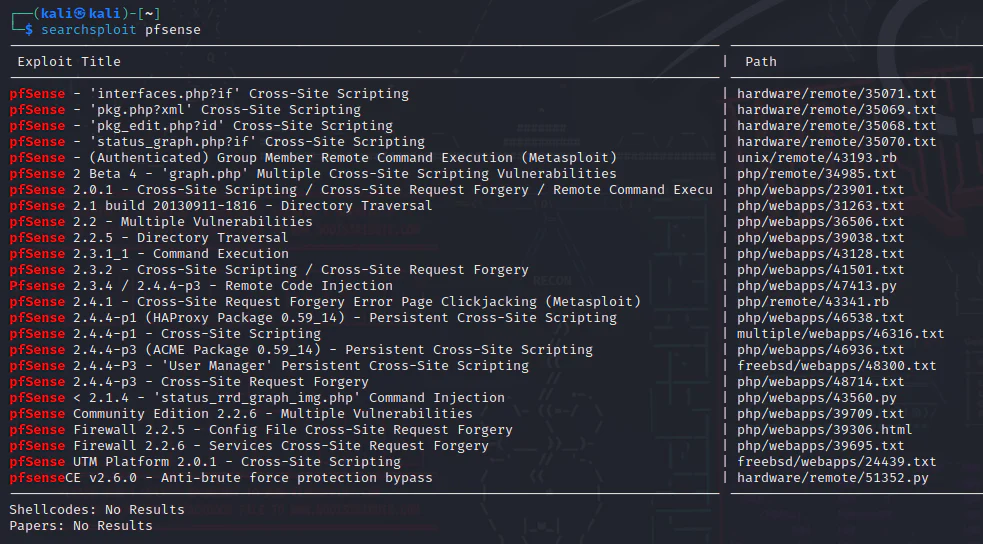Select the 2.3.4 / 2.4.4-p3 Remote Code Injection row
The image size is (983, 544).
click(201, 285)
